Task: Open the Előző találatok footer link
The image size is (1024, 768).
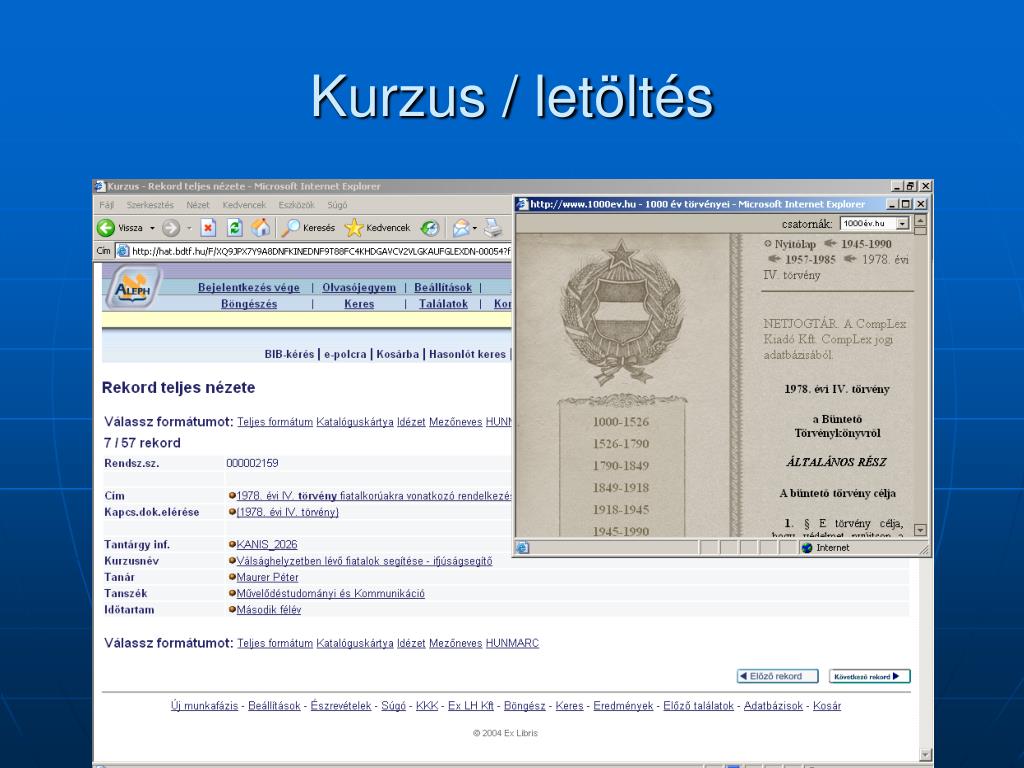Action: coord(698,706)
